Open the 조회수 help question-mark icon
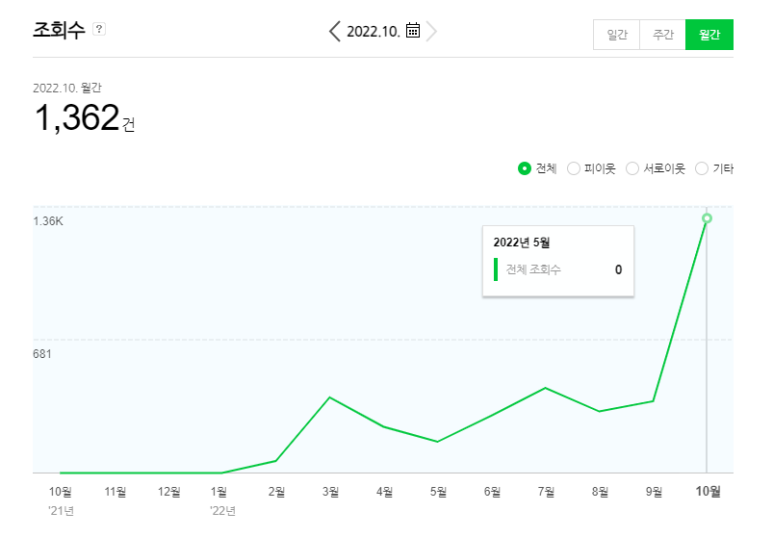Screen dimensions: 773x537 pos(99,29)
